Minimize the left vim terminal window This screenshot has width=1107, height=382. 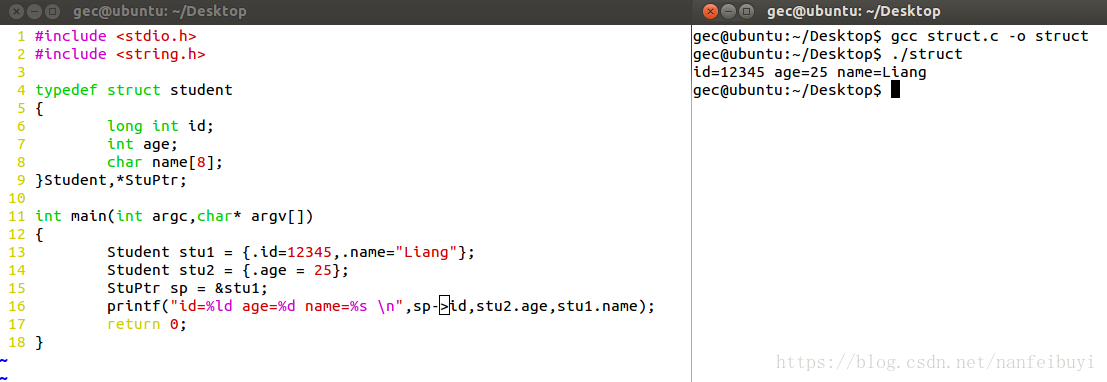(x=34, y=12)
